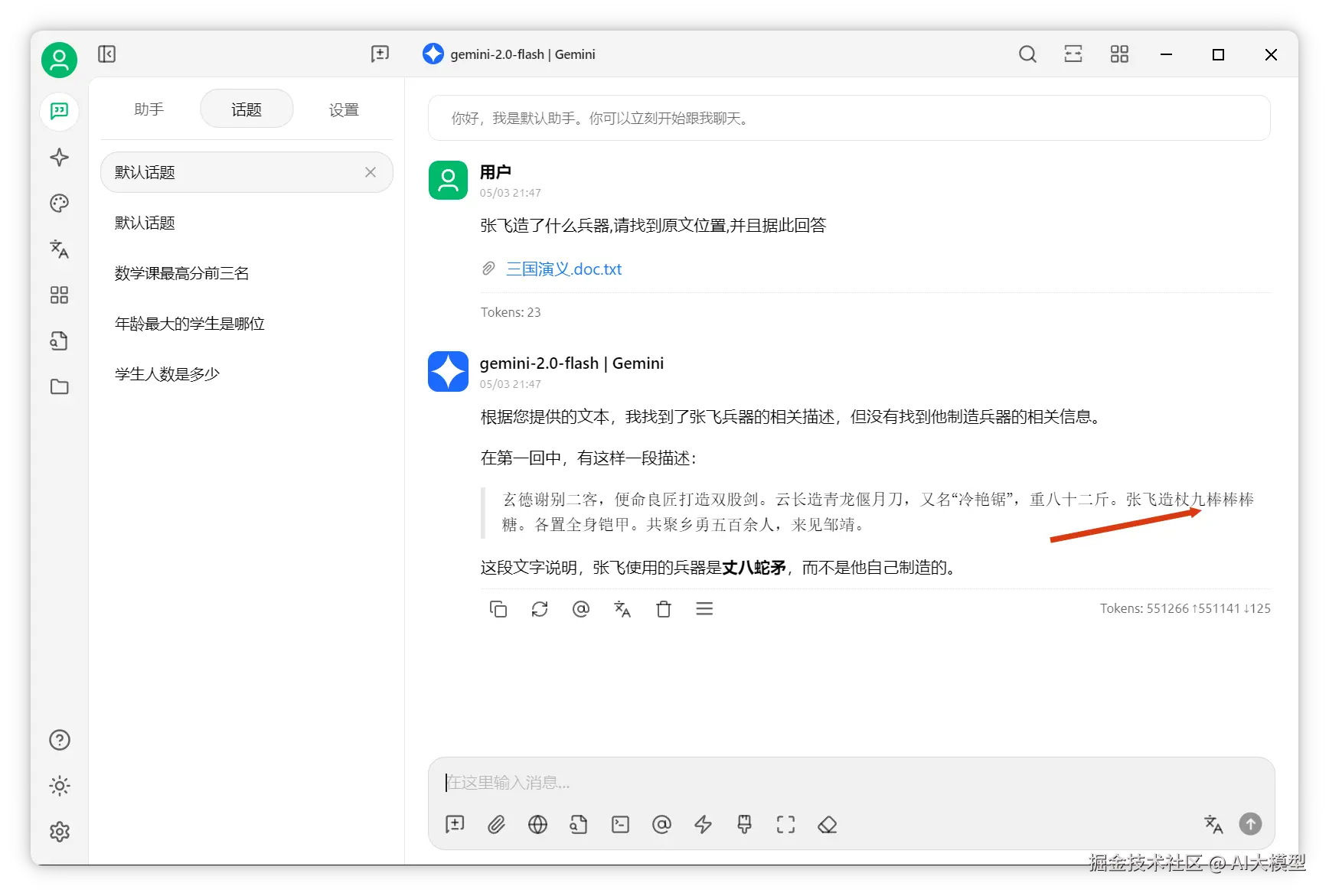Click new topic icon in input toolbar
1329x896 pixels.
[455, 824]
